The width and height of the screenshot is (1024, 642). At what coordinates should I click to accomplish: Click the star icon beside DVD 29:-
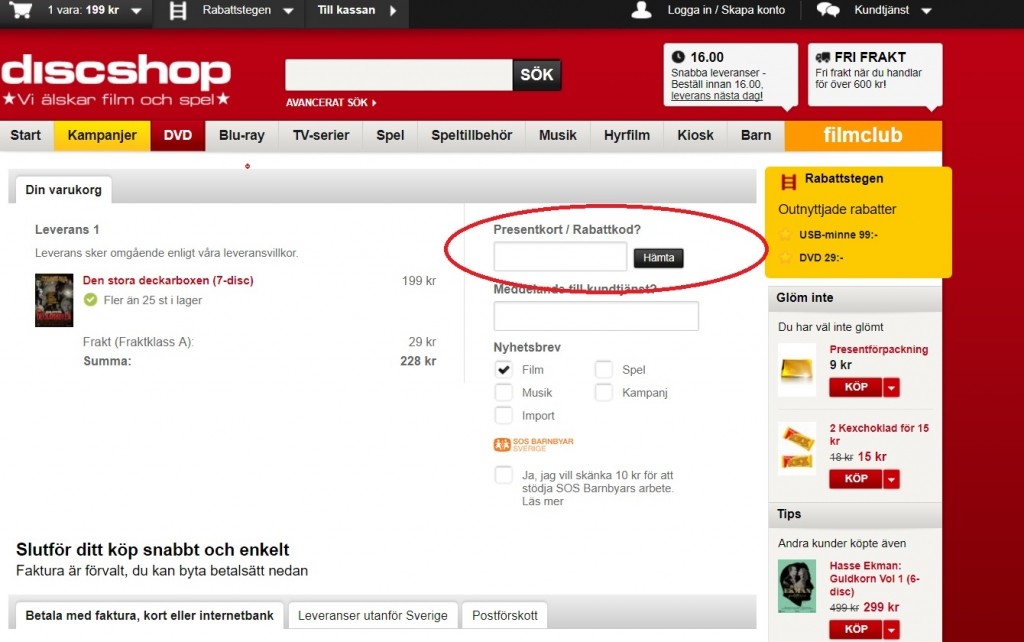[x=786, y=257]
